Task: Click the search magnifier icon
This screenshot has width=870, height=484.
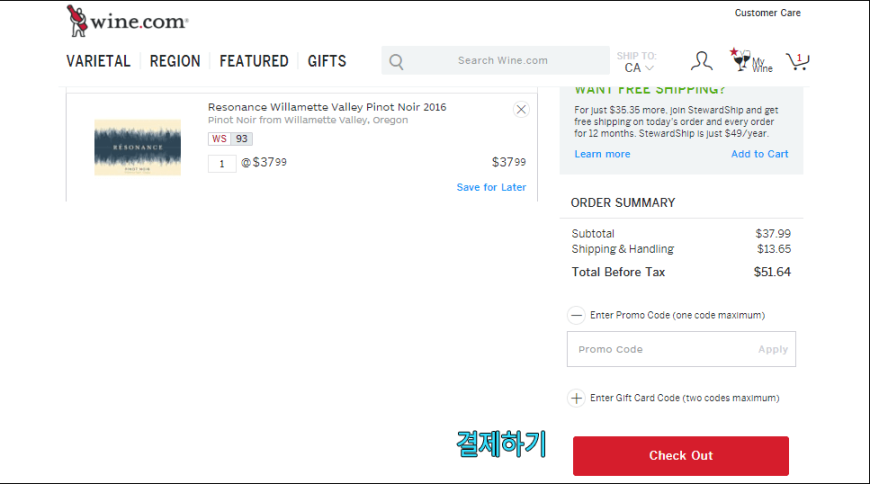Action: click(x=396, y=61)
